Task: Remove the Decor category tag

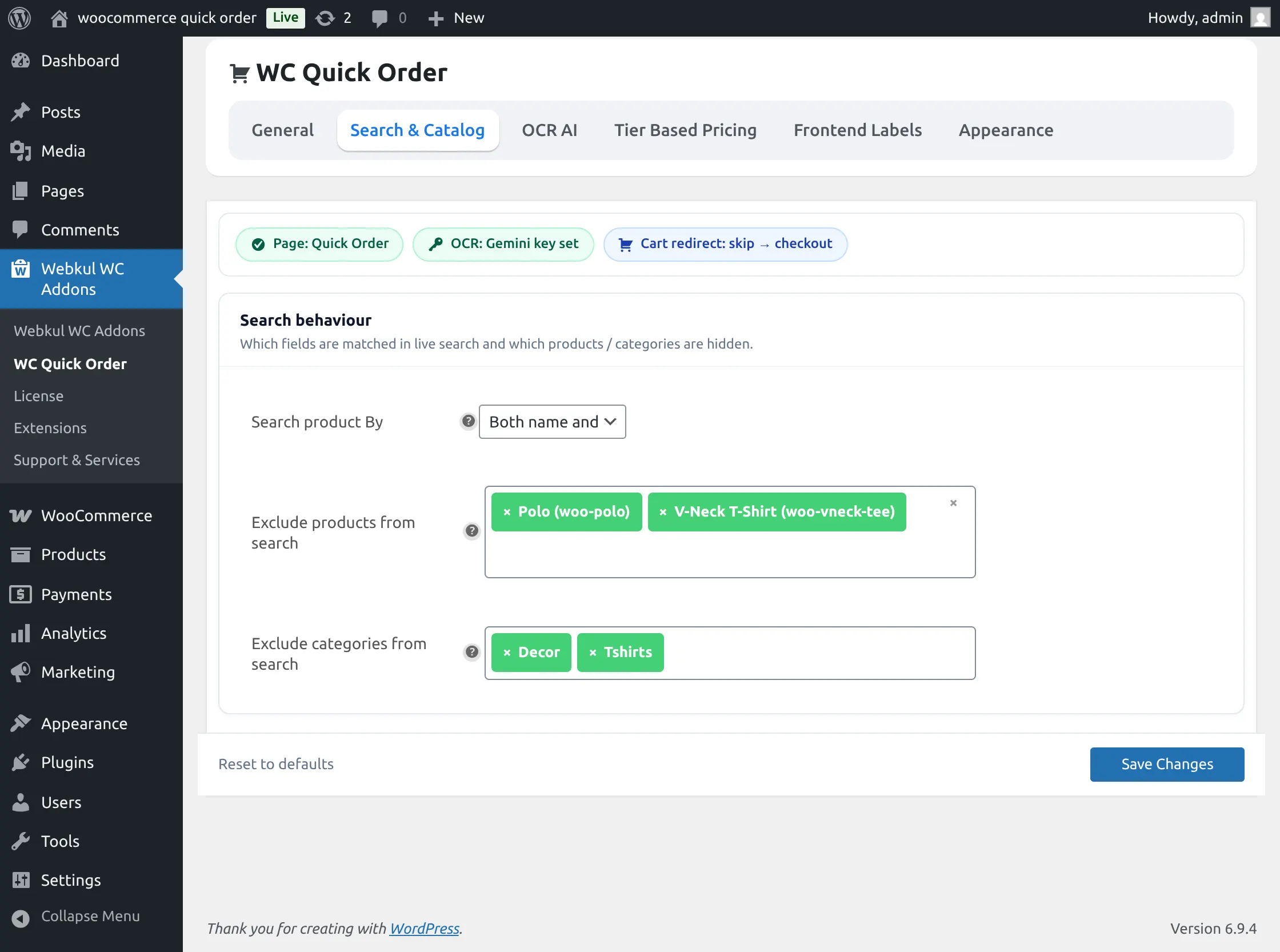Action: pos(507,653)
